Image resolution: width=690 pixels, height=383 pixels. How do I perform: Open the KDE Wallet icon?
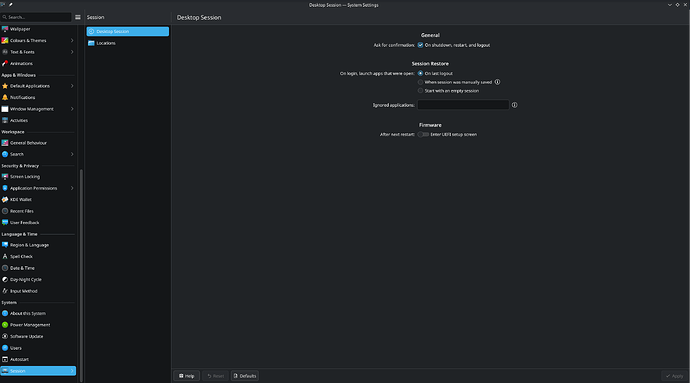coord(5,199)
